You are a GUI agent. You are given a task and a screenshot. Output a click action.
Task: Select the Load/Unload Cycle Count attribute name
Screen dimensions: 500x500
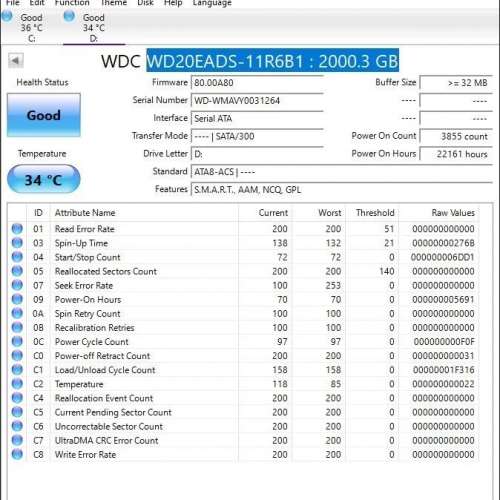pyautogui.click(x=105, y=370)
